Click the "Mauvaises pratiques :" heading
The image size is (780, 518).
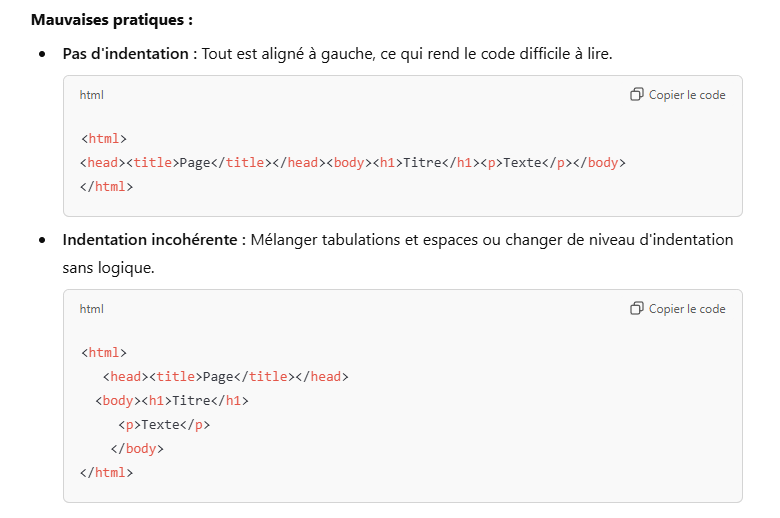click(112, 19)
